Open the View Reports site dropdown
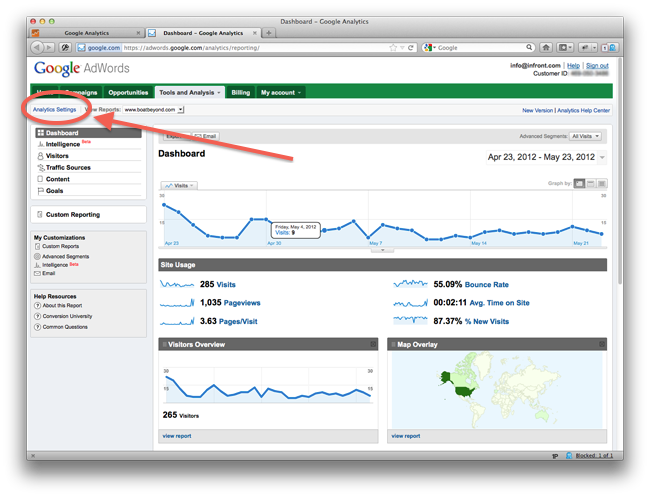Image resolution: width=650 pixels, height=497 pixels. [x=154, y=109]
